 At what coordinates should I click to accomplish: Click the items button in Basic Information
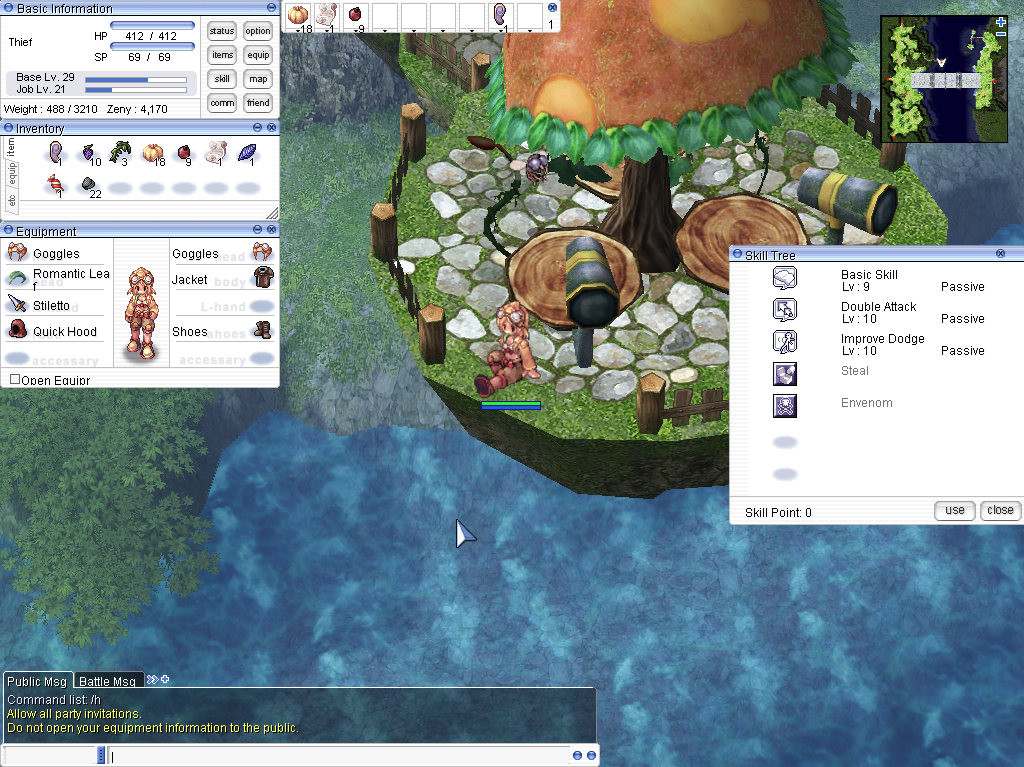tap(222, 55)
